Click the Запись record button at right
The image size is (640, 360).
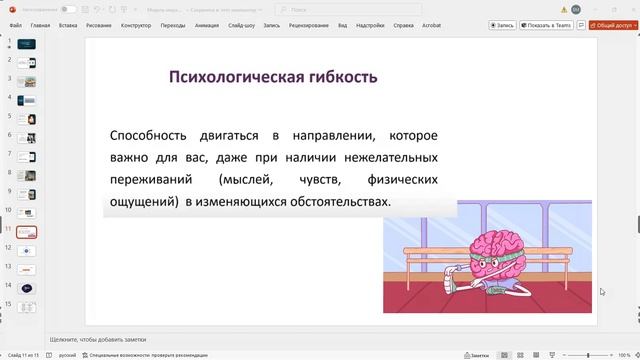tap(502, 25)
